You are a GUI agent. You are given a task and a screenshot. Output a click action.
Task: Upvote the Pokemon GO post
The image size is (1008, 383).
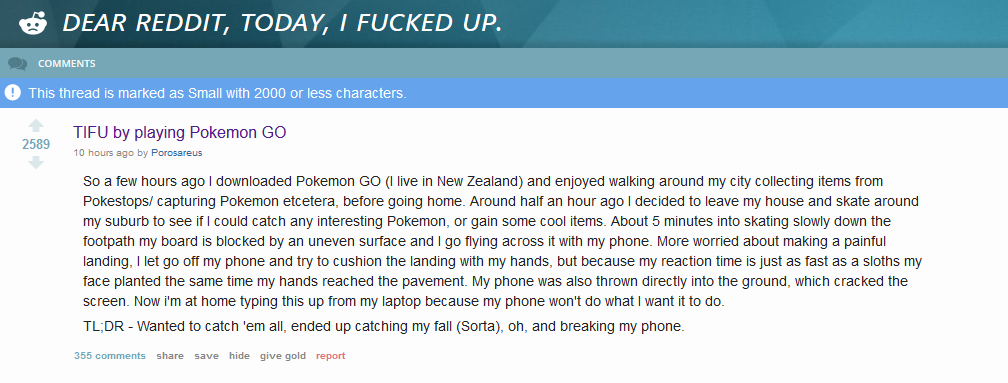(36, 125)
